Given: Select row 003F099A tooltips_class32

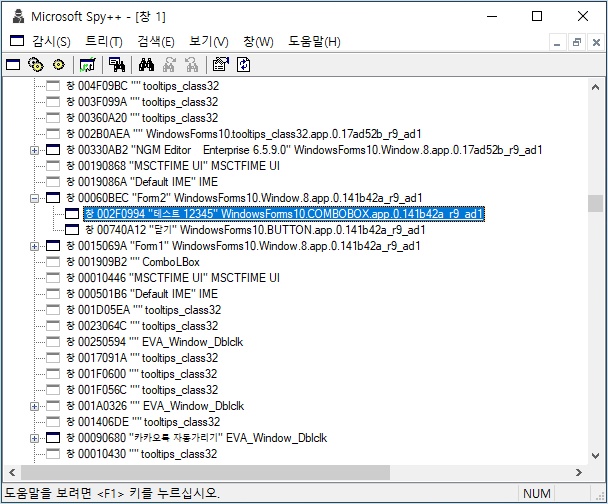Looking at the screenshot, I should [x=142, y=102].
